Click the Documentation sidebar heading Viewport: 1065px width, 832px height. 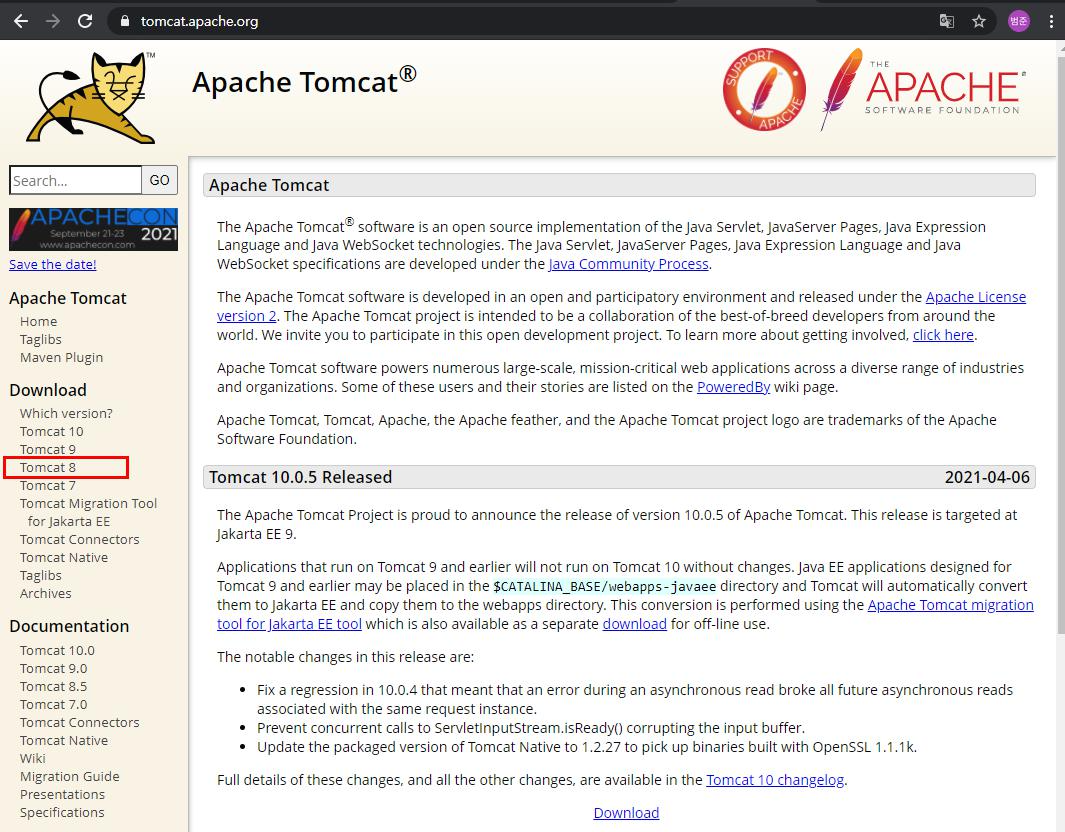click(x=69, y=626)
